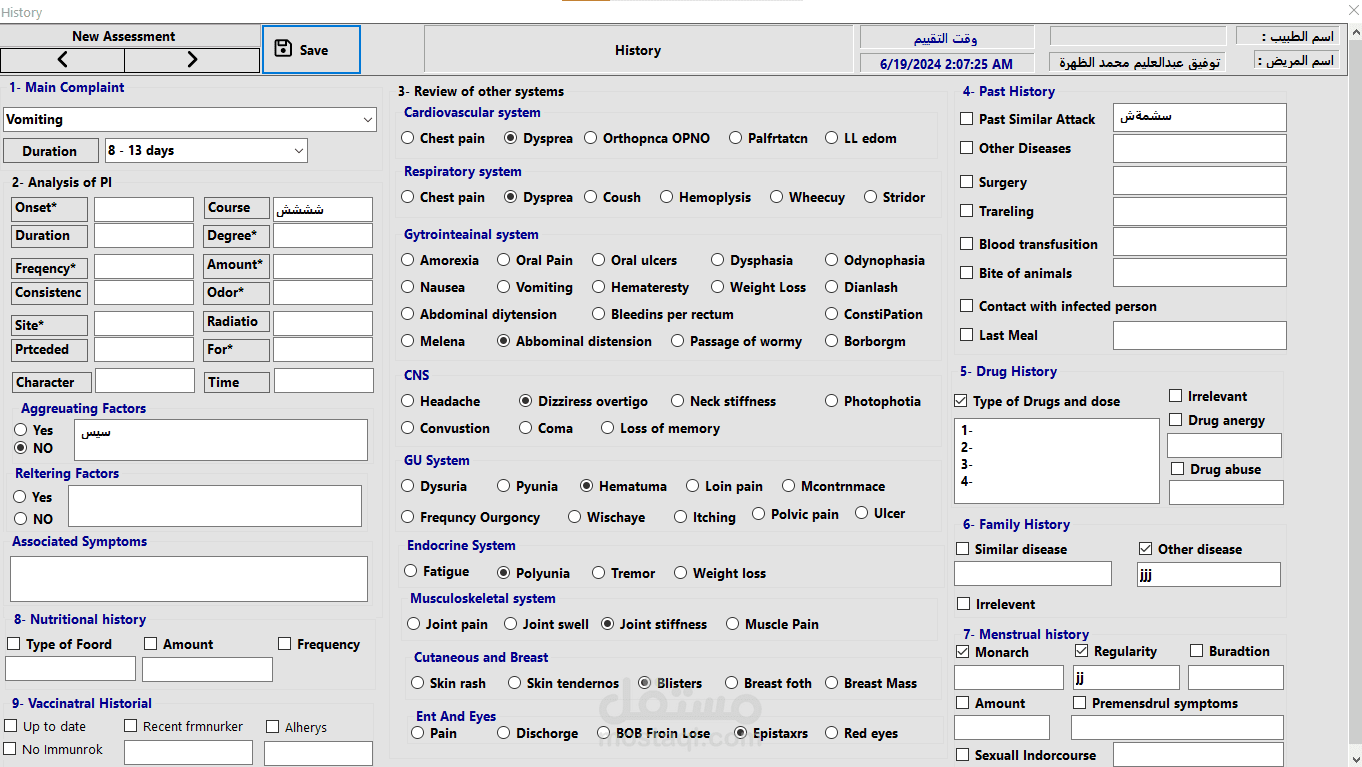
Task: Select ConstiPation radio button
Action: pos(832,314)
